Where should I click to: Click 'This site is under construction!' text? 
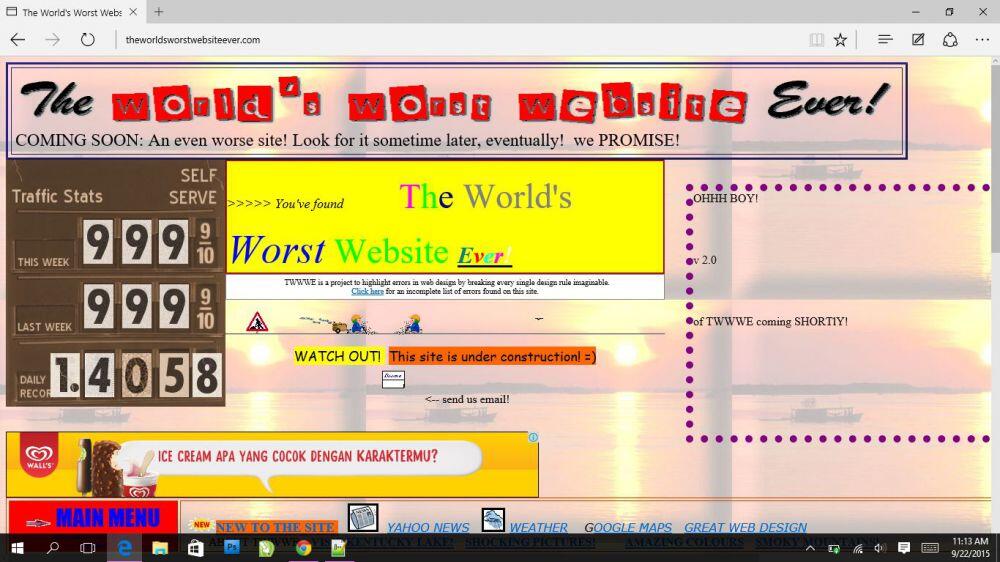[492, 357]
